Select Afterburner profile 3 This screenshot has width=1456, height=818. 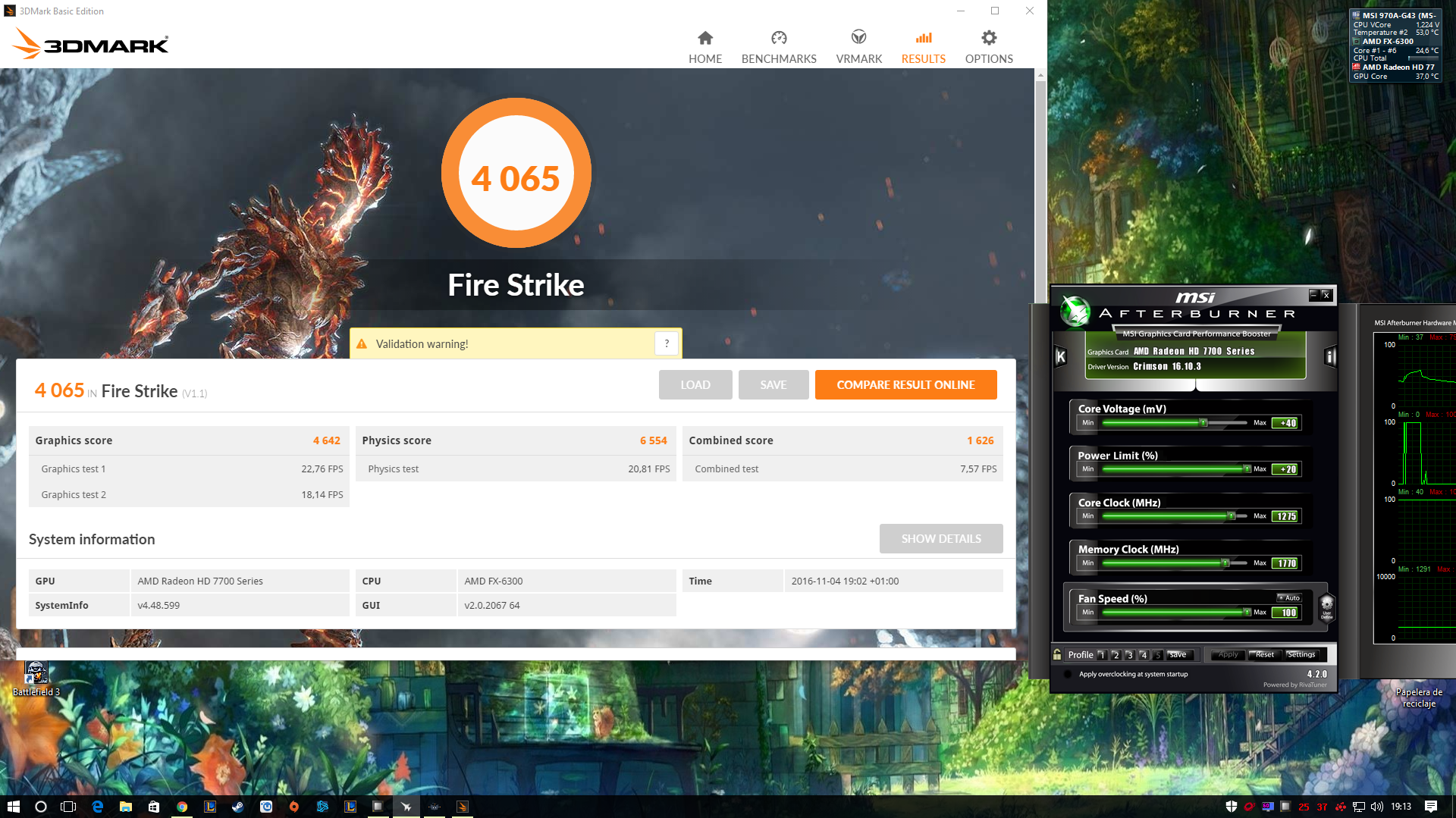point(1129,655)
